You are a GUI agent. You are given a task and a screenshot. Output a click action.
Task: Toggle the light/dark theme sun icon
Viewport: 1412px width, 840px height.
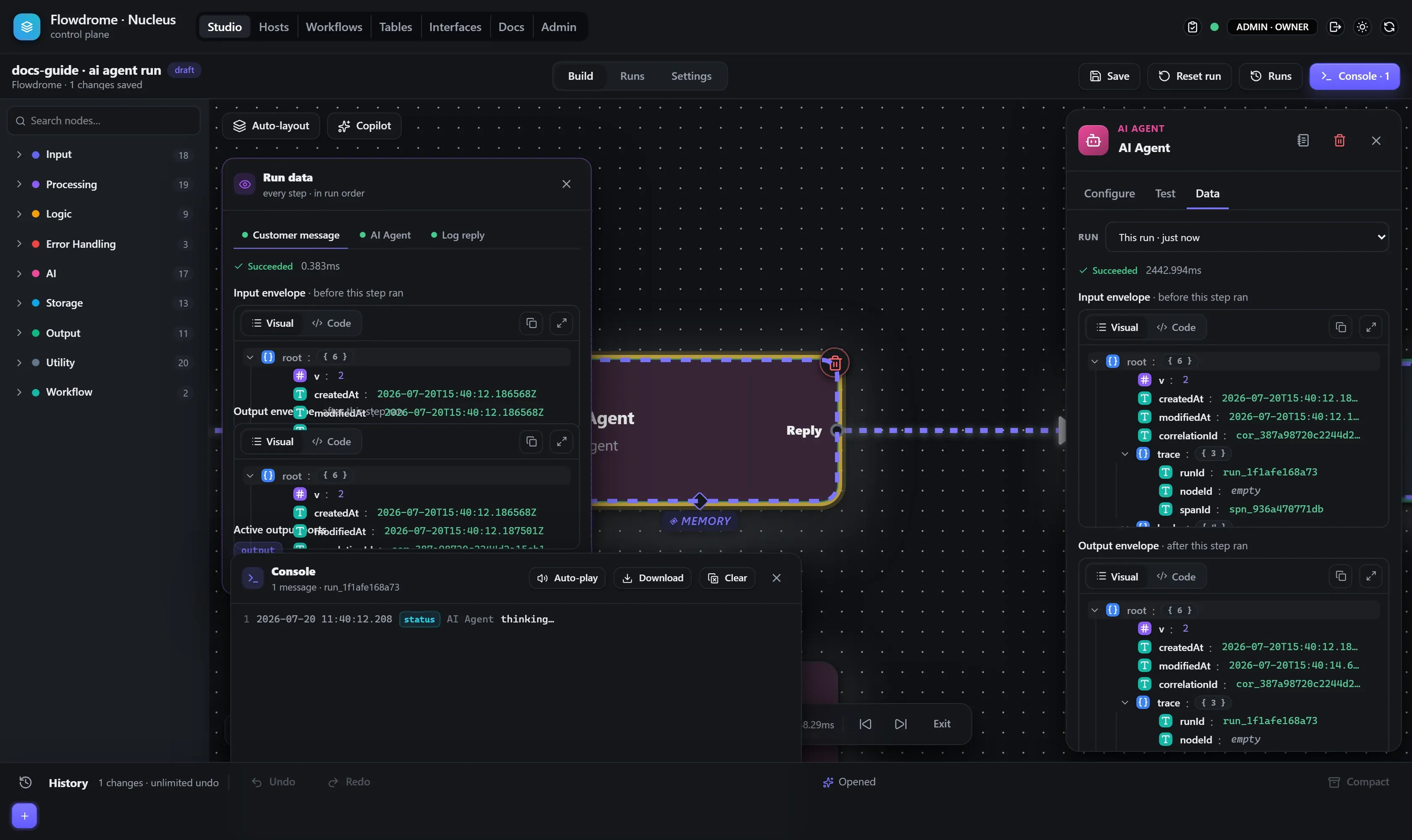tap(1362, 26)
